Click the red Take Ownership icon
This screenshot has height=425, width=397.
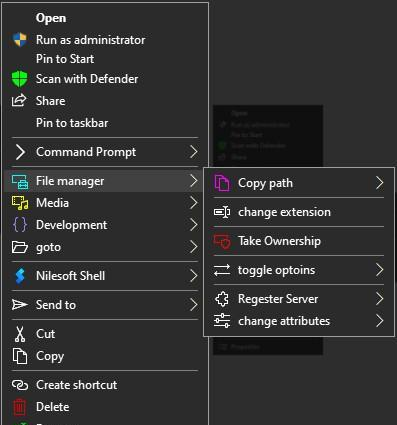pyautogui.click(x=222, y=241)
